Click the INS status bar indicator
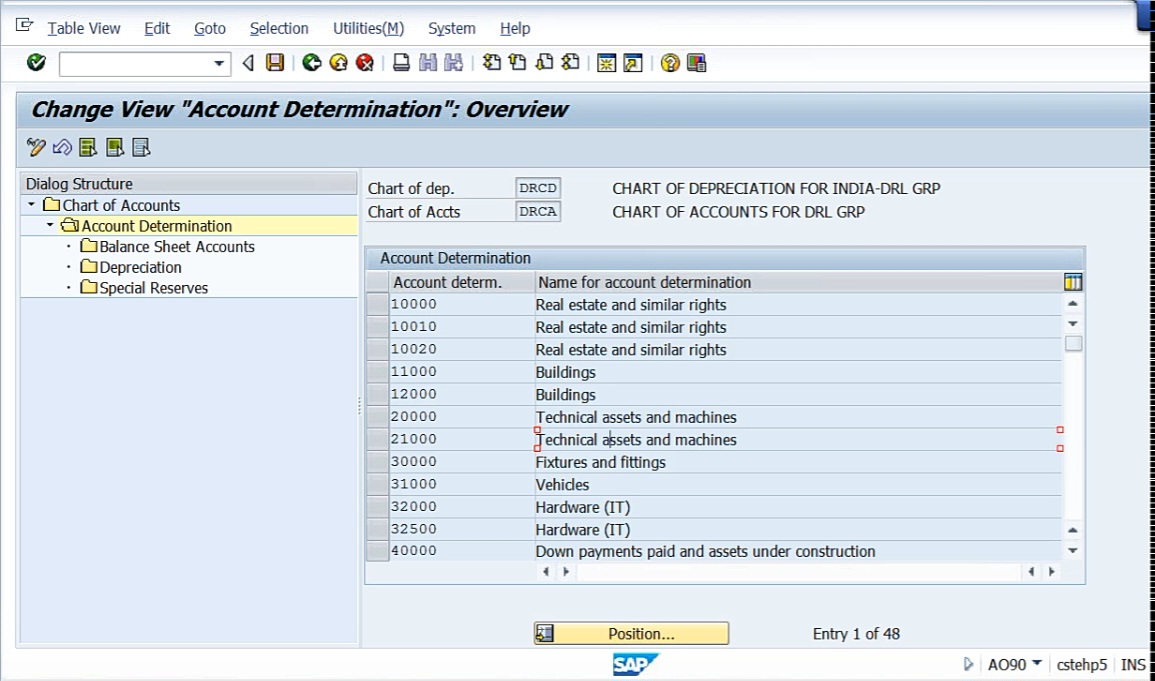Image resolution: width=1155 pixels, height=681 pixels. (x=1133, y=664)
